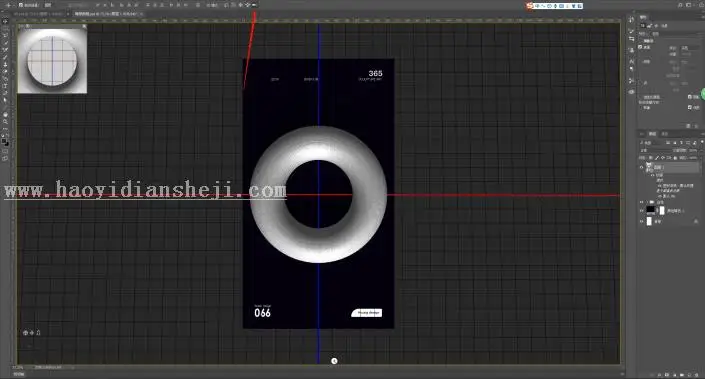Select the Zoom magnifier tool
705x379 pixels.
[5, 121]
